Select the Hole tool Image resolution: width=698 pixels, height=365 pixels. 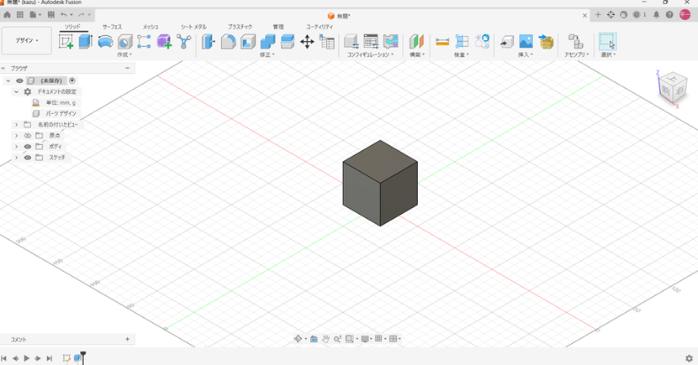pyautogui.click(x=125, y=41)
